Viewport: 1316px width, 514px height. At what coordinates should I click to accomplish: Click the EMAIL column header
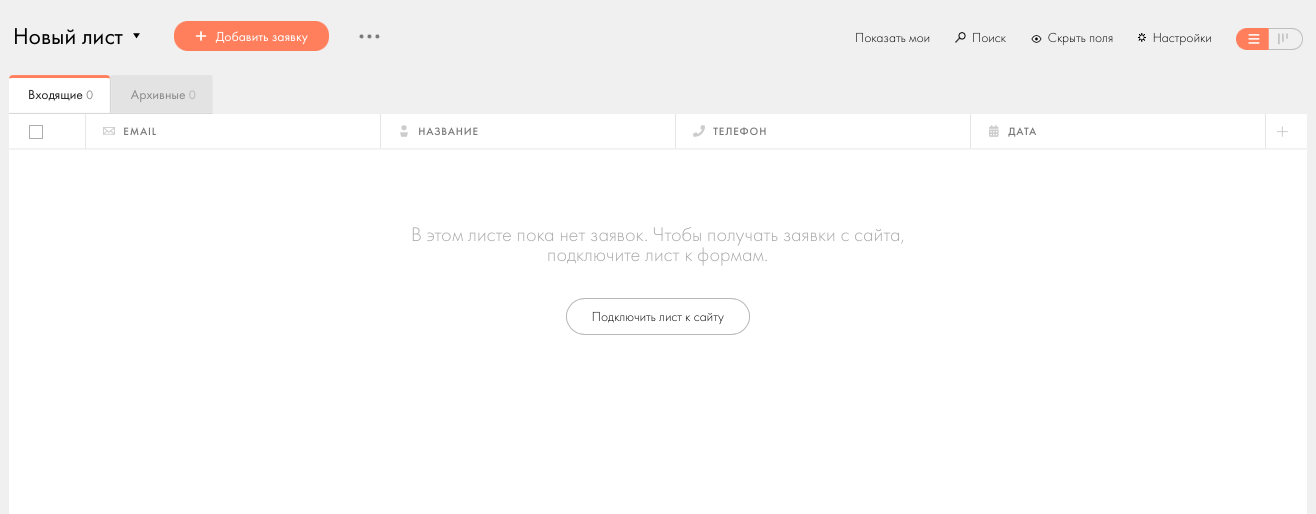[233, 132]
